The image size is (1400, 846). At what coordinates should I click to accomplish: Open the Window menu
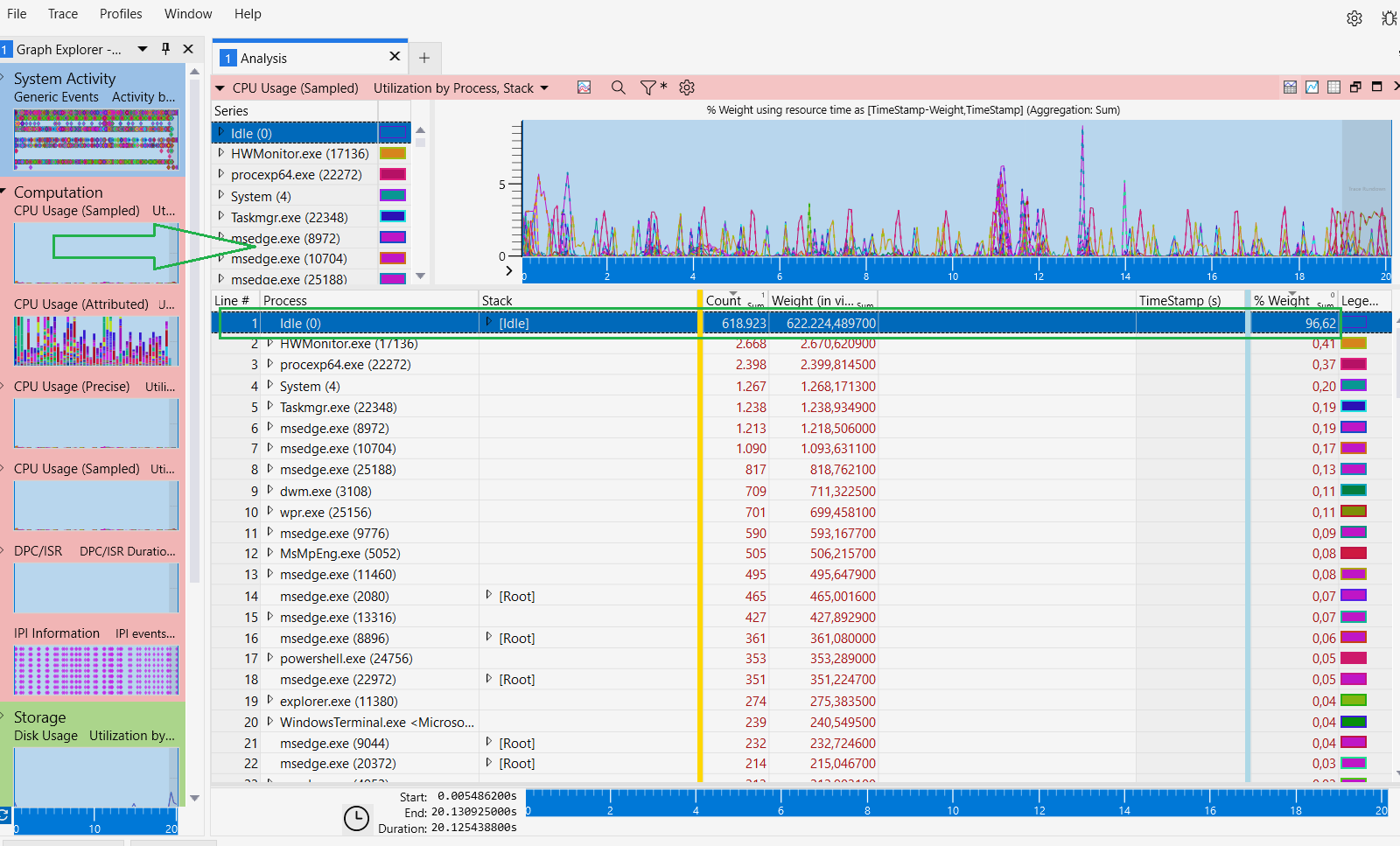pos(188,14)
